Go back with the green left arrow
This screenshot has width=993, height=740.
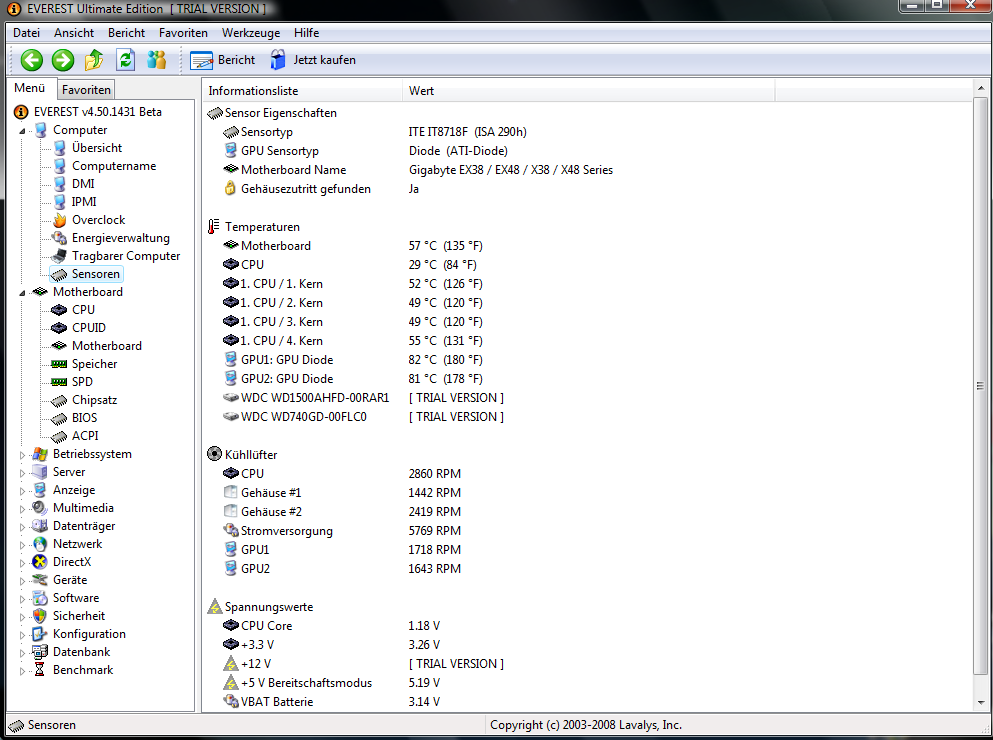click(x=31, y=60)
